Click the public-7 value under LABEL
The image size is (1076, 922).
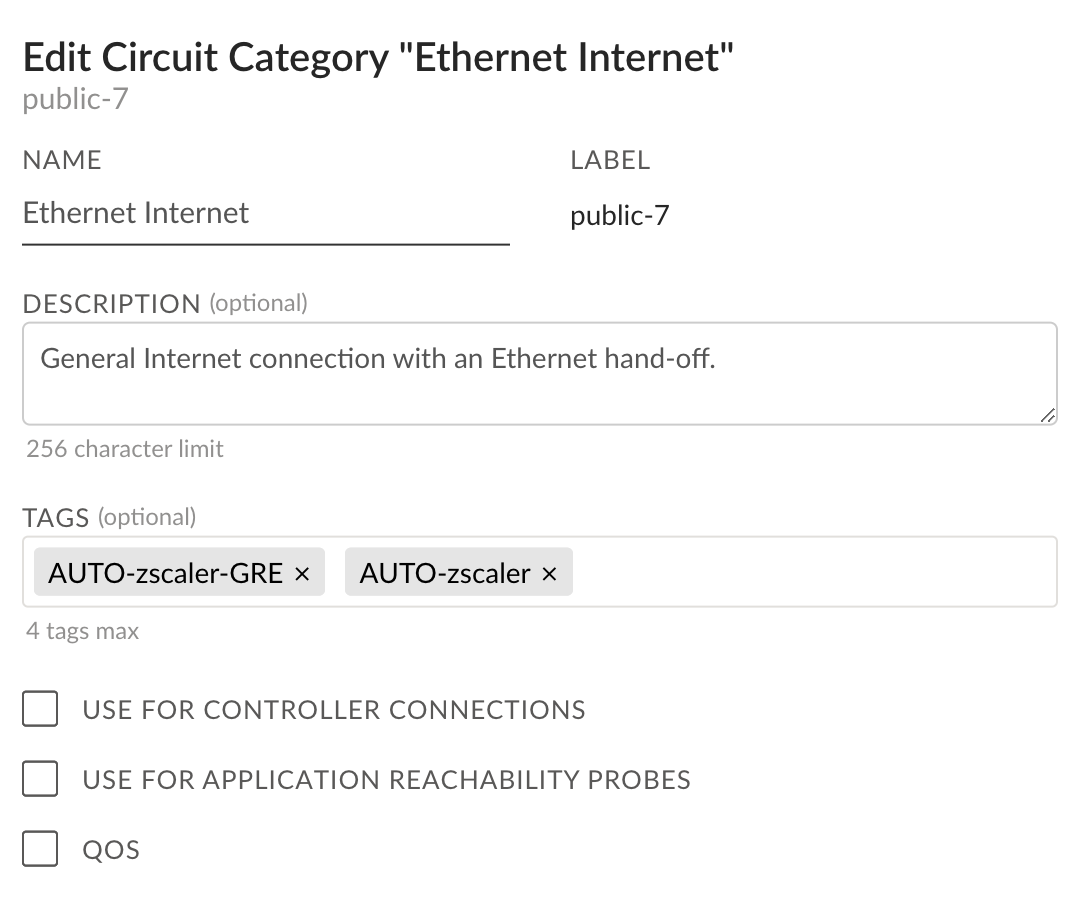pos(619,216)
